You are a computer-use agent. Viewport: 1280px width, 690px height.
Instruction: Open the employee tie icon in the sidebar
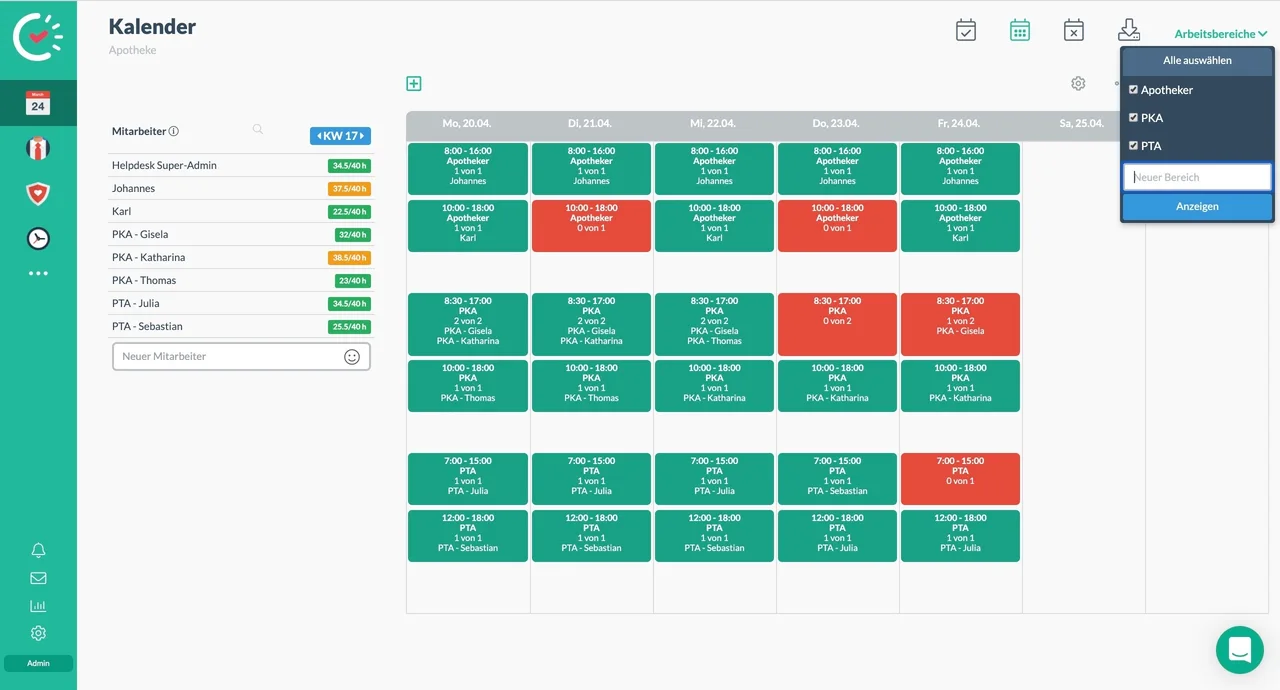(x=38, y=149)
